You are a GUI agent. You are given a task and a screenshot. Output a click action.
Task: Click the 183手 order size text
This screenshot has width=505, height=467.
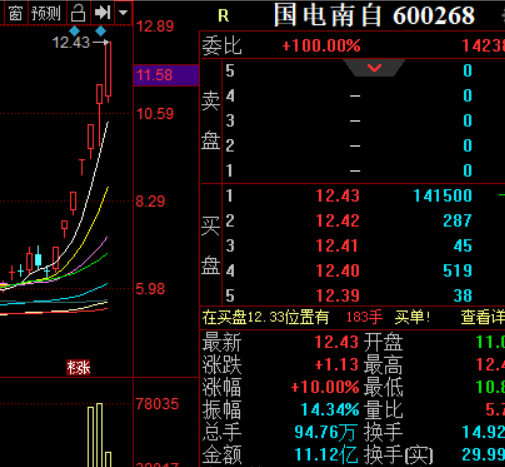[x=364, y=317]
